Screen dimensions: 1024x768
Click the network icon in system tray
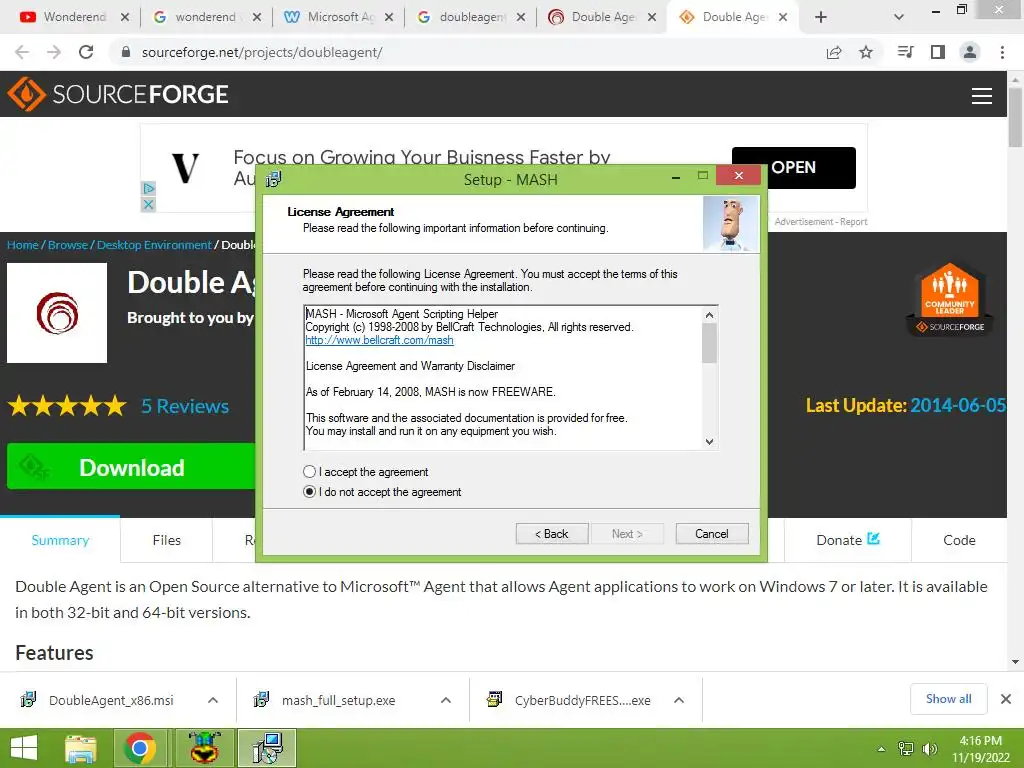906,749
